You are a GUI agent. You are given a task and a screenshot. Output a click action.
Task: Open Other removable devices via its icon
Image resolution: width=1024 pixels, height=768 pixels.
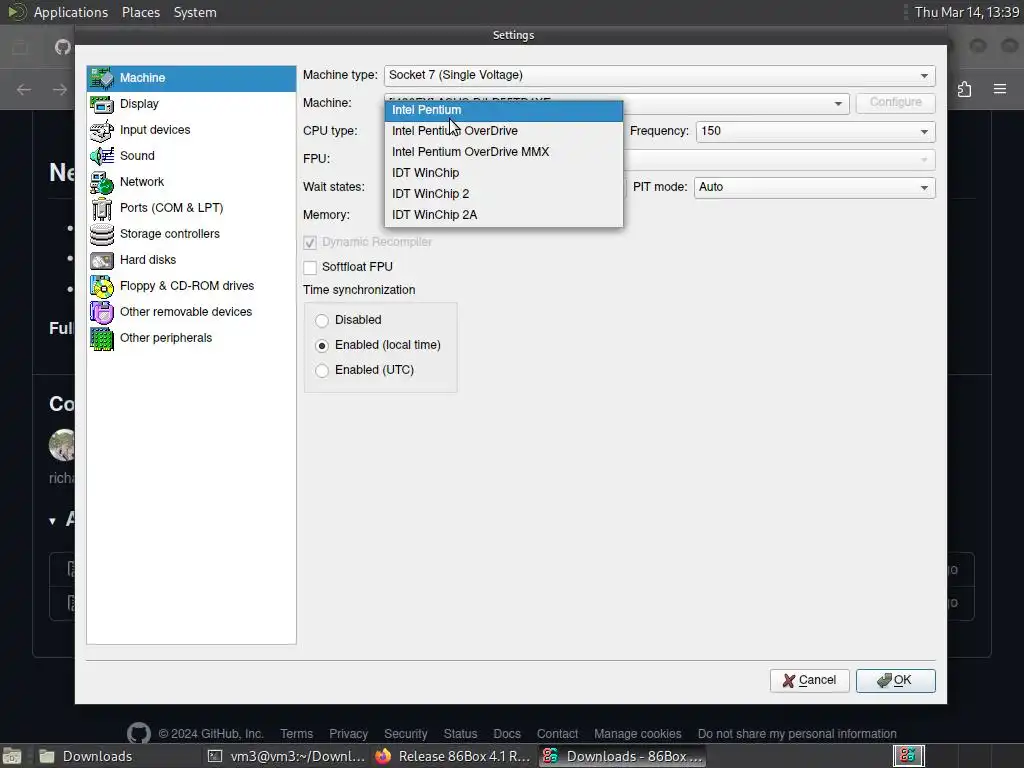pyautogui.click(x=102, y=312)
